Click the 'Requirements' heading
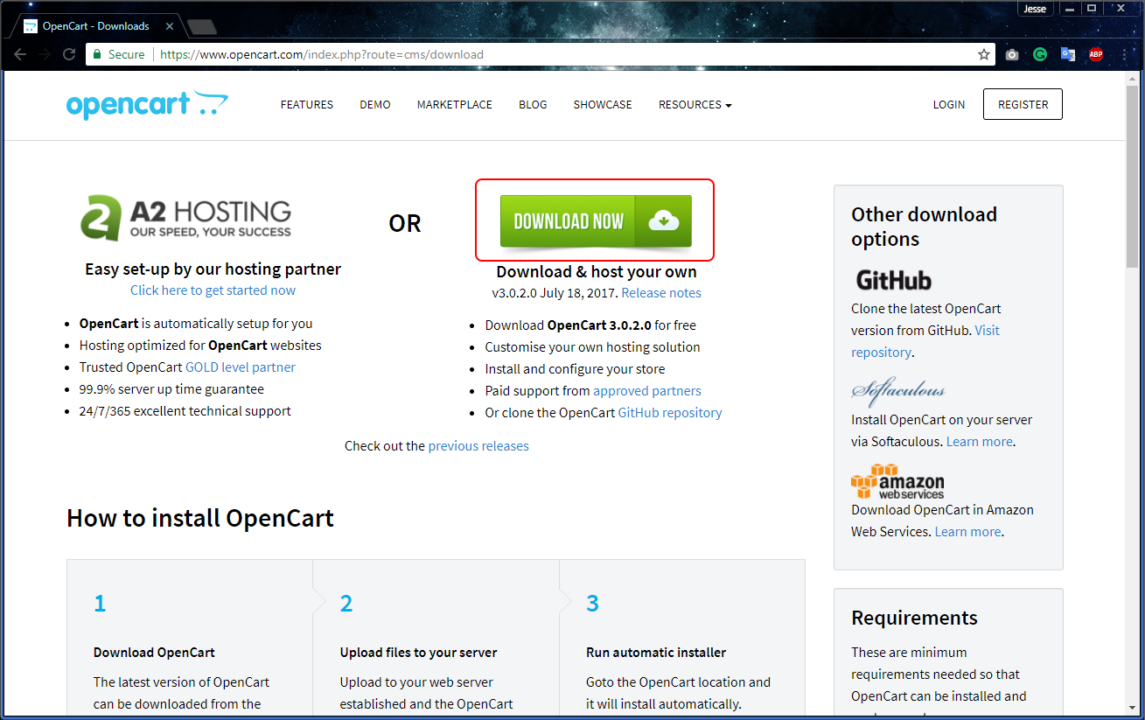This screenshot has height=720, width=1145. click(x=914, y=618)
